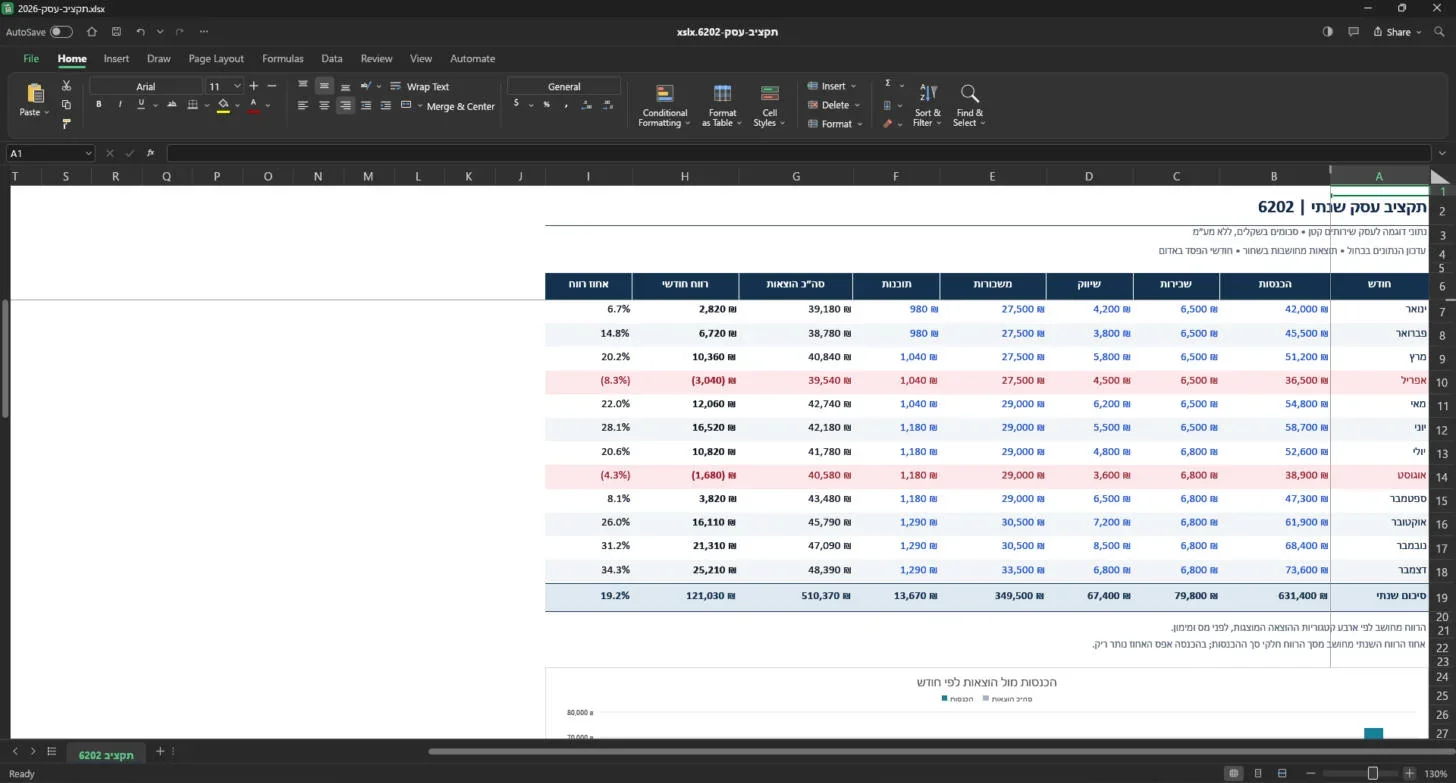Apply the percent style number format
This screenshot has width=1456, height=783.
tap(545, 105)
